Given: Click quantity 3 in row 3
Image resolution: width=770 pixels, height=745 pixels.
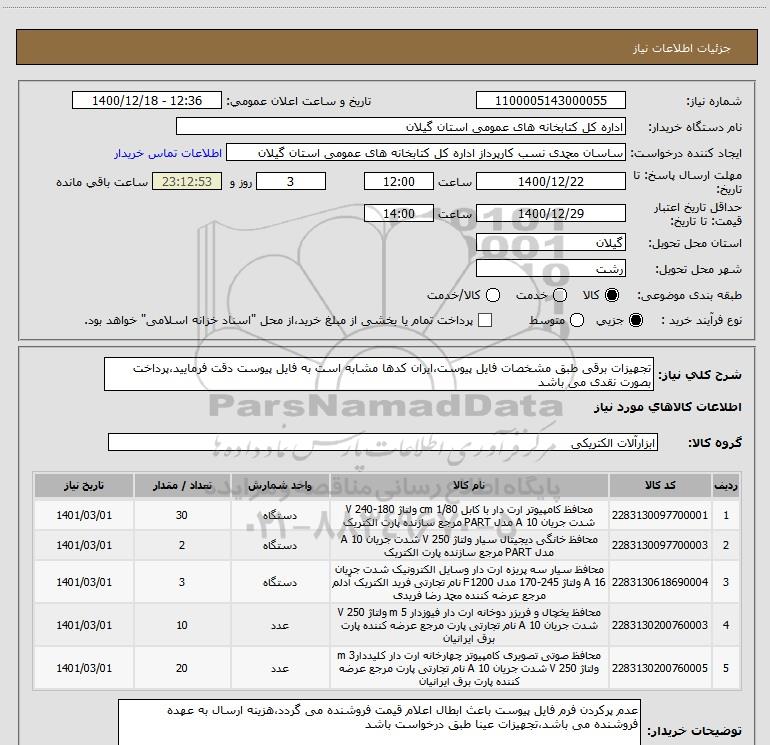Looking at the screenshot, I should [x=182, y=582].
